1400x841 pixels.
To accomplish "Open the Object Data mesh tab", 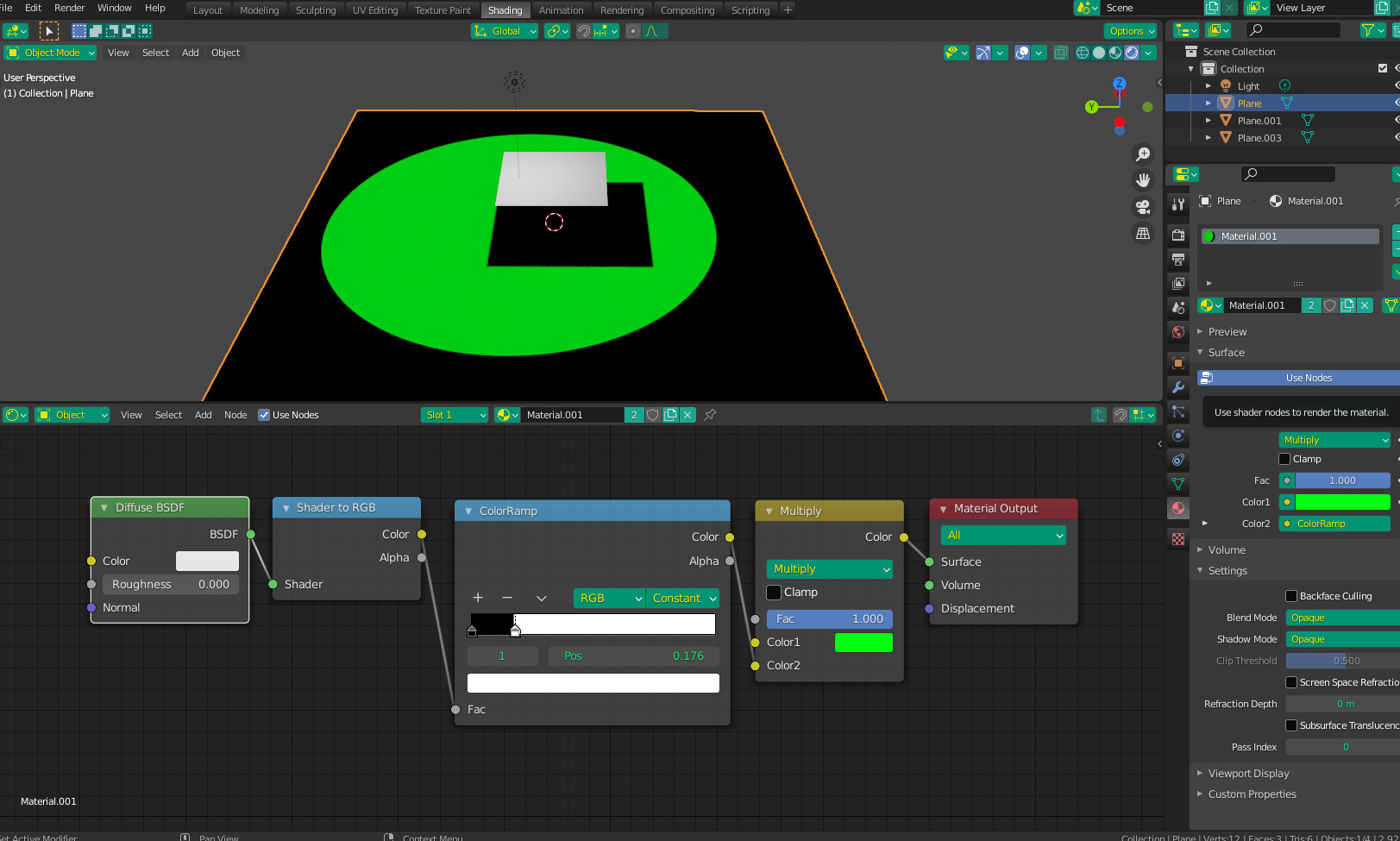I will pos(1178,484).
